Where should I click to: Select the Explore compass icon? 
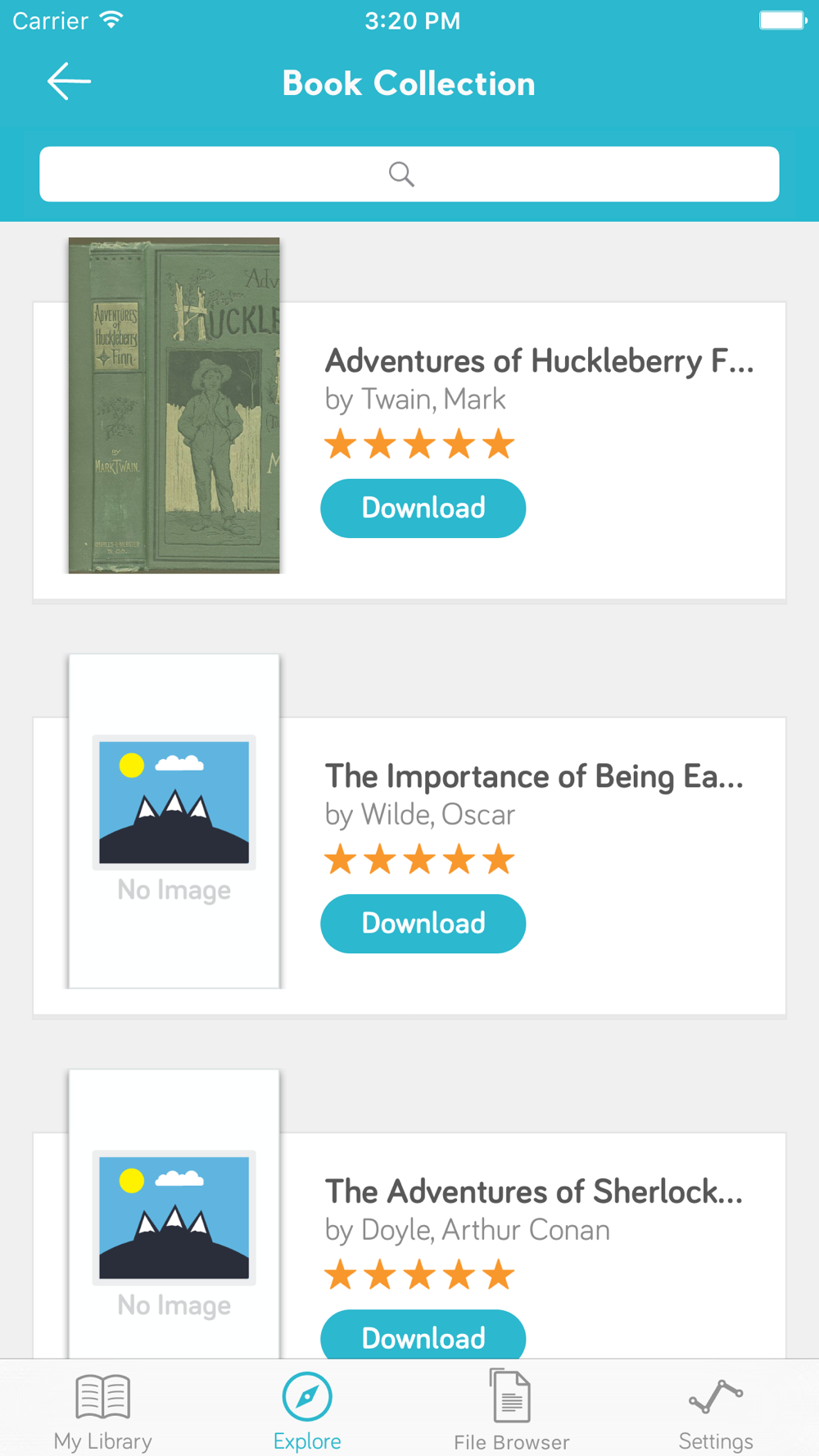307,1396
